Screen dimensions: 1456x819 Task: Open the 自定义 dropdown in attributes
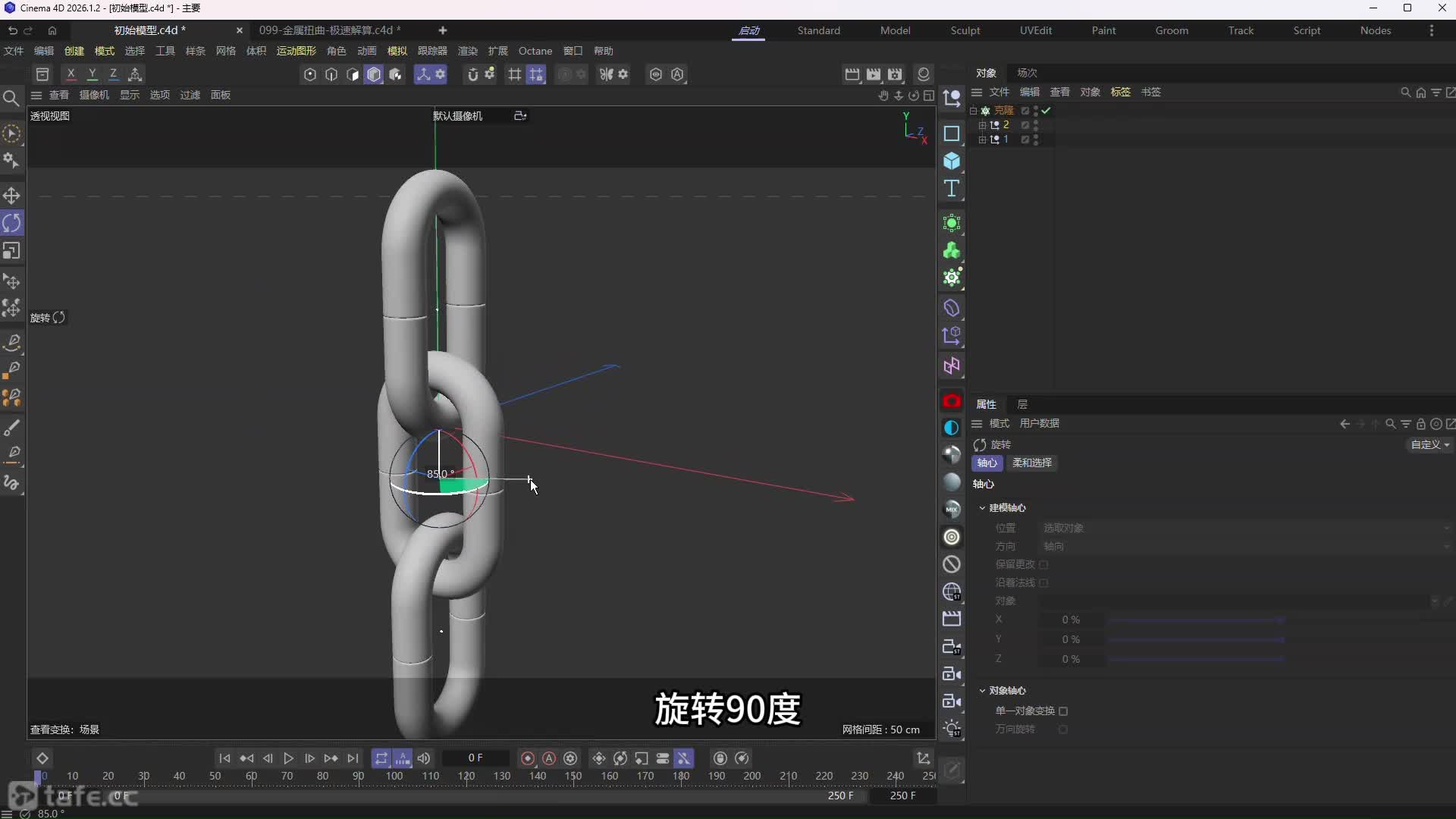point(1429,445)
